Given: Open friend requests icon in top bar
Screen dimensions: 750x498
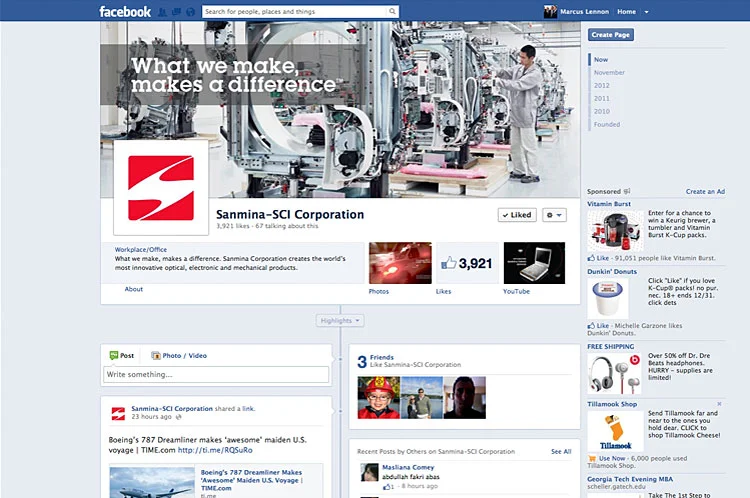Looking at the screenshot, I should click(x=163, y=12).
